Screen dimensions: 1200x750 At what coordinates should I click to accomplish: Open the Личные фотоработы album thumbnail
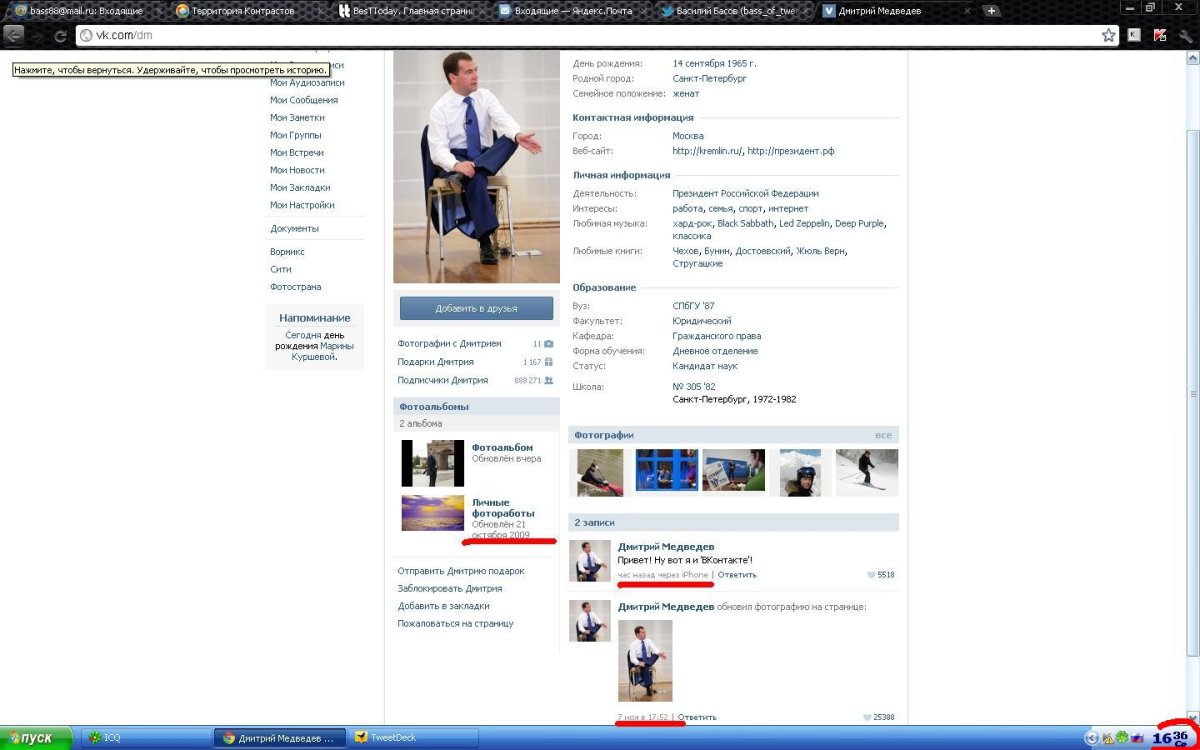432,513
